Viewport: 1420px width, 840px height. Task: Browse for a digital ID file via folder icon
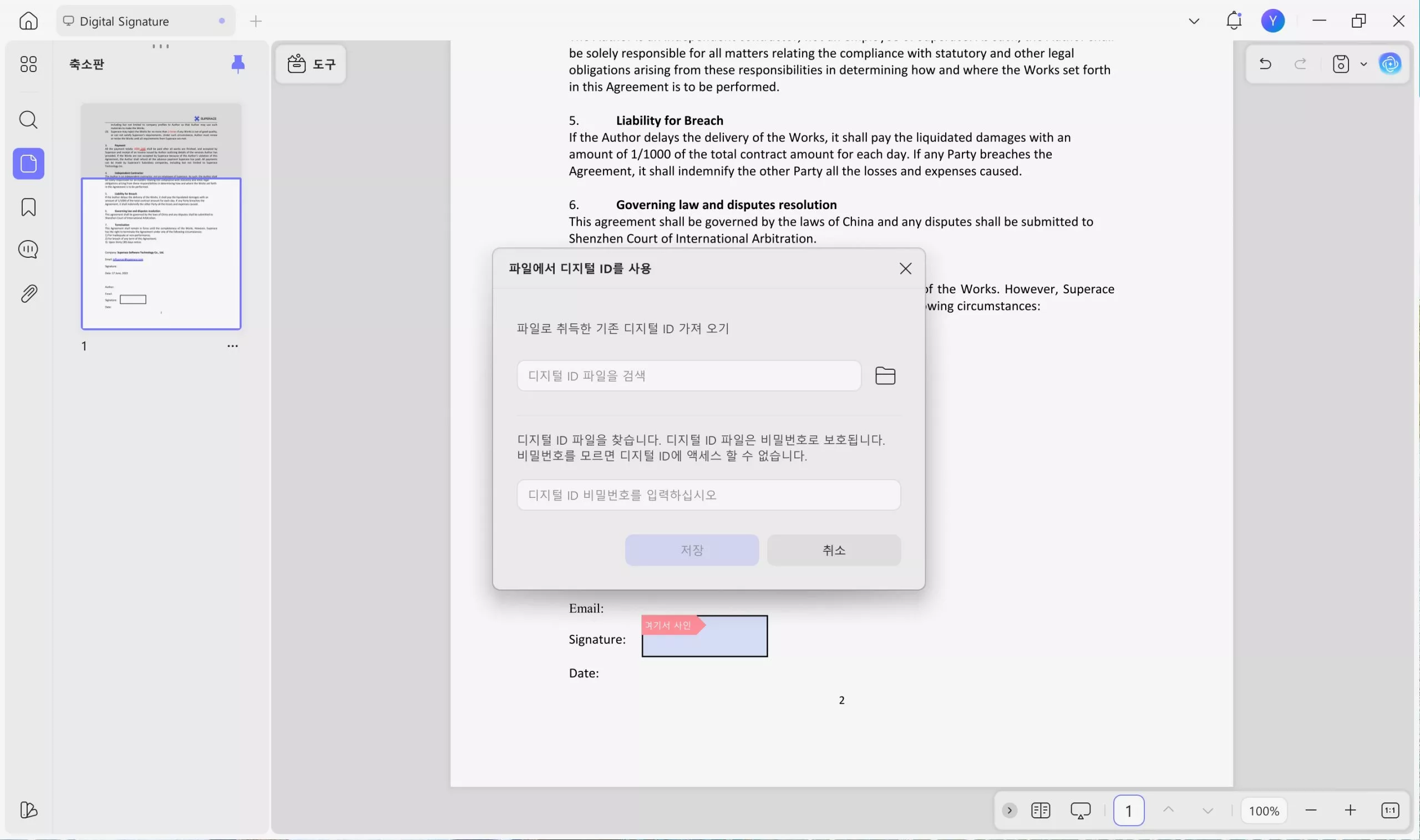(x=884, y=375)
